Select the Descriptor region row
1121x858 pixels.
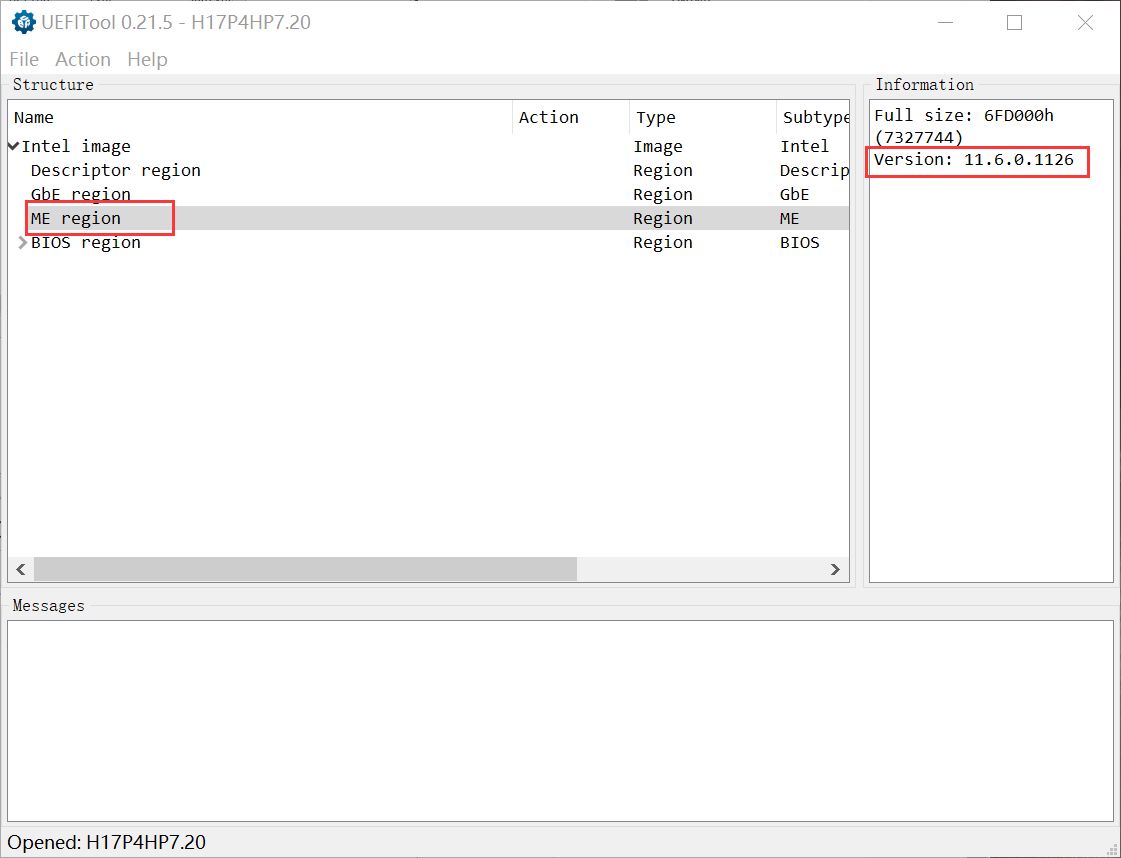(x=428, y=170)
